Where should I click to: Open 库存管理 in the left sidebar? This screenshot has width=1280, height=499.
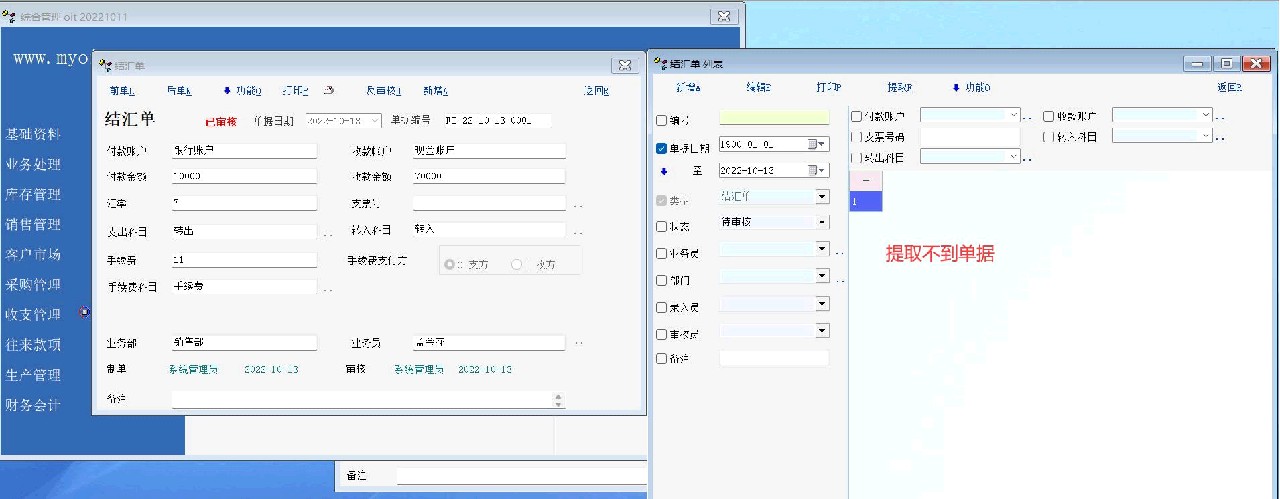33,195
